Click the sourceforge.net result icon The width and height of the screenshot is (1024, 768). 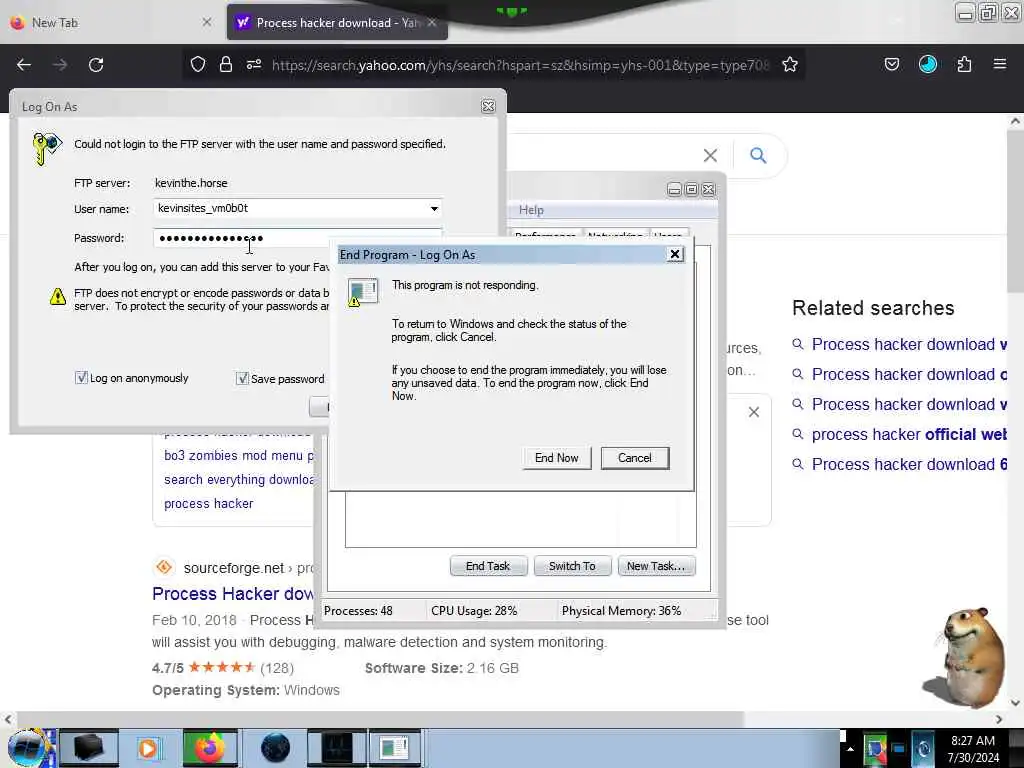point(164,567)
